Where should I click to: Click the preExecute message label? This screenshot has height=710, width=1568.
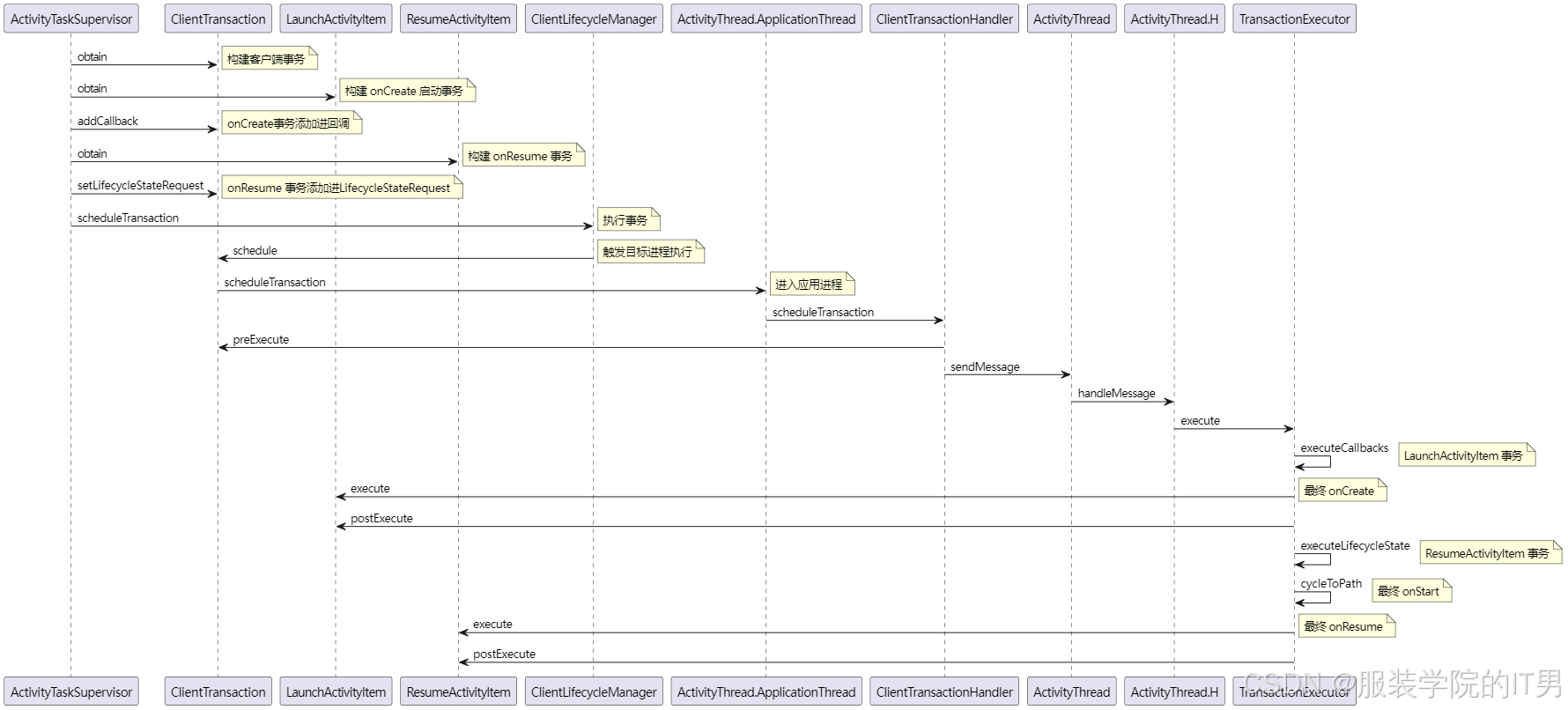pos(261,340)
